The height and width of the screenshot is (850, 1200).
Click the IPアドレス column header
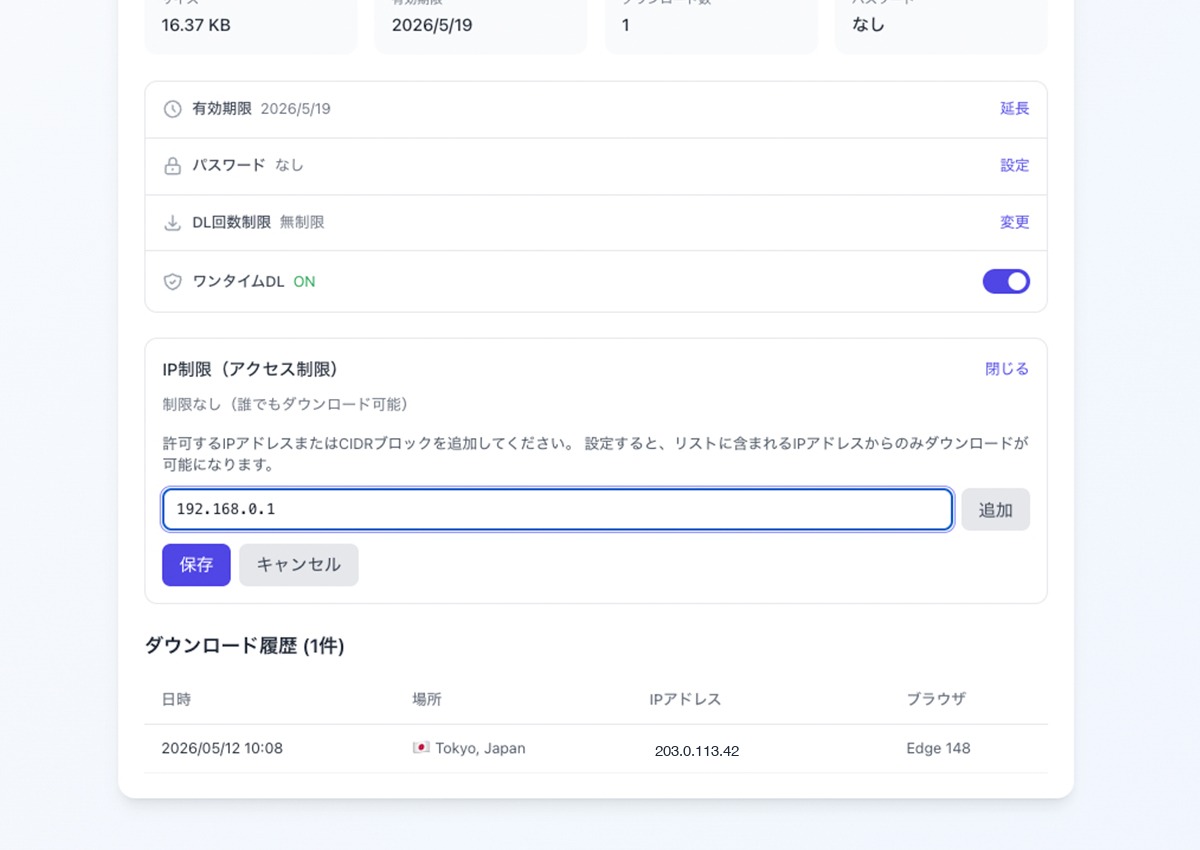point(685,700)
